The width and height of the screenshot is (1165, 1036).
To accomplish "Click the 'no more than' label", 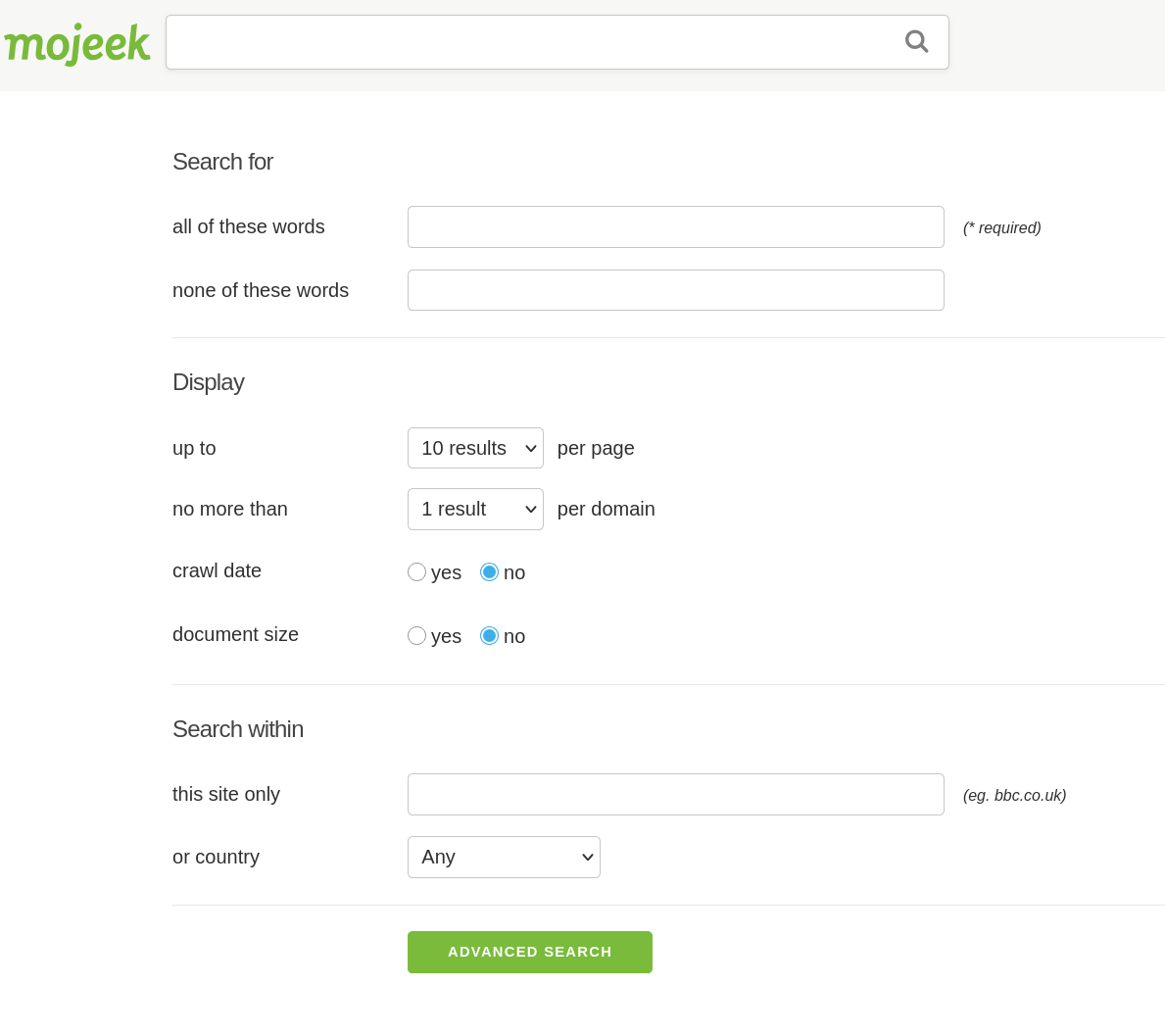I will pos(230,509).
